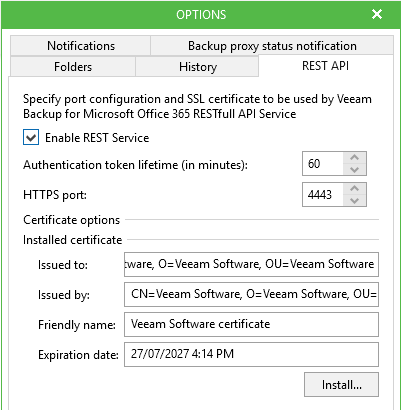This screenshot has height=410, width=401.
Task: Click the Enable REST Service label
Action: 97,138
